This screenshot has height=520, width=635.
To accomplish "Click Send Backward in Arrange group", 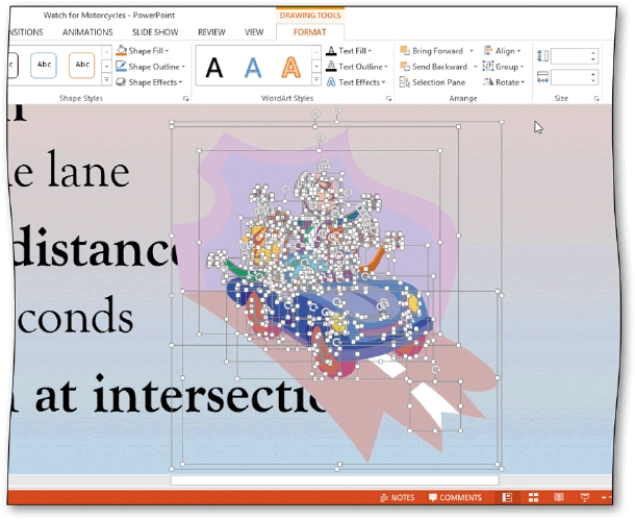I will [x=433, y=66].
